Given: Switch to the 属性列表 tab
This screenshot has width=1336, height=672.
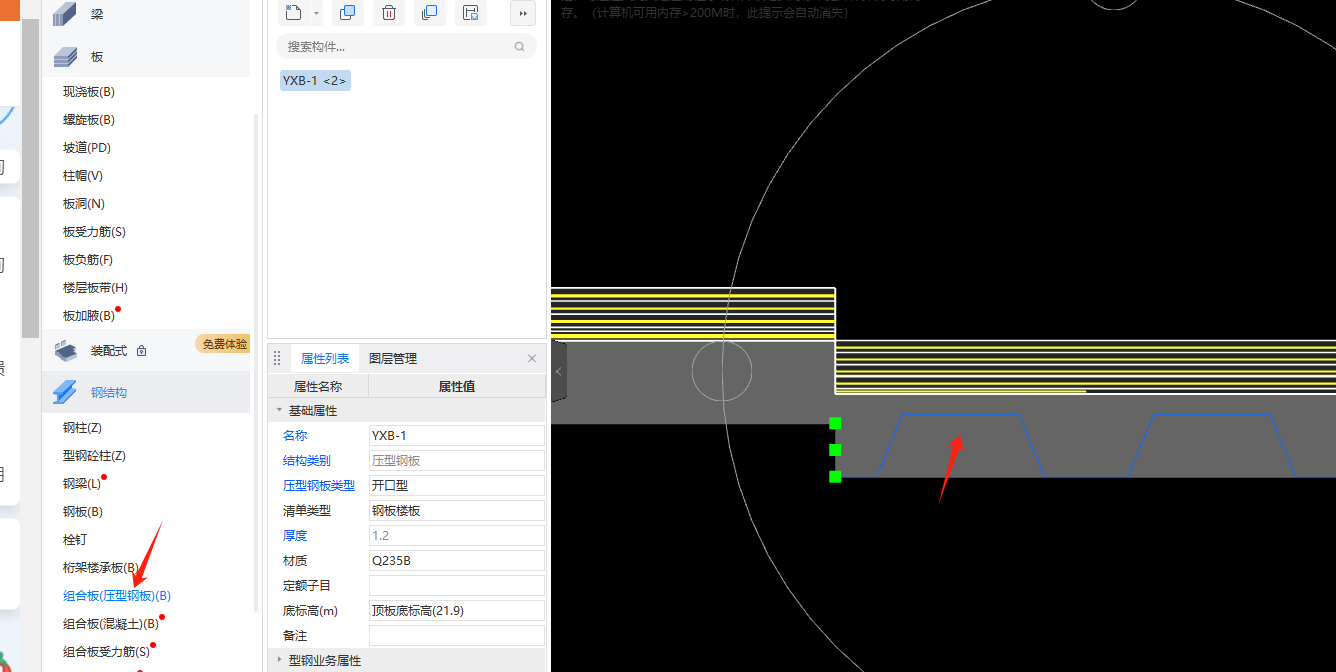Looking at the screenshot, I should pos(325,359).
